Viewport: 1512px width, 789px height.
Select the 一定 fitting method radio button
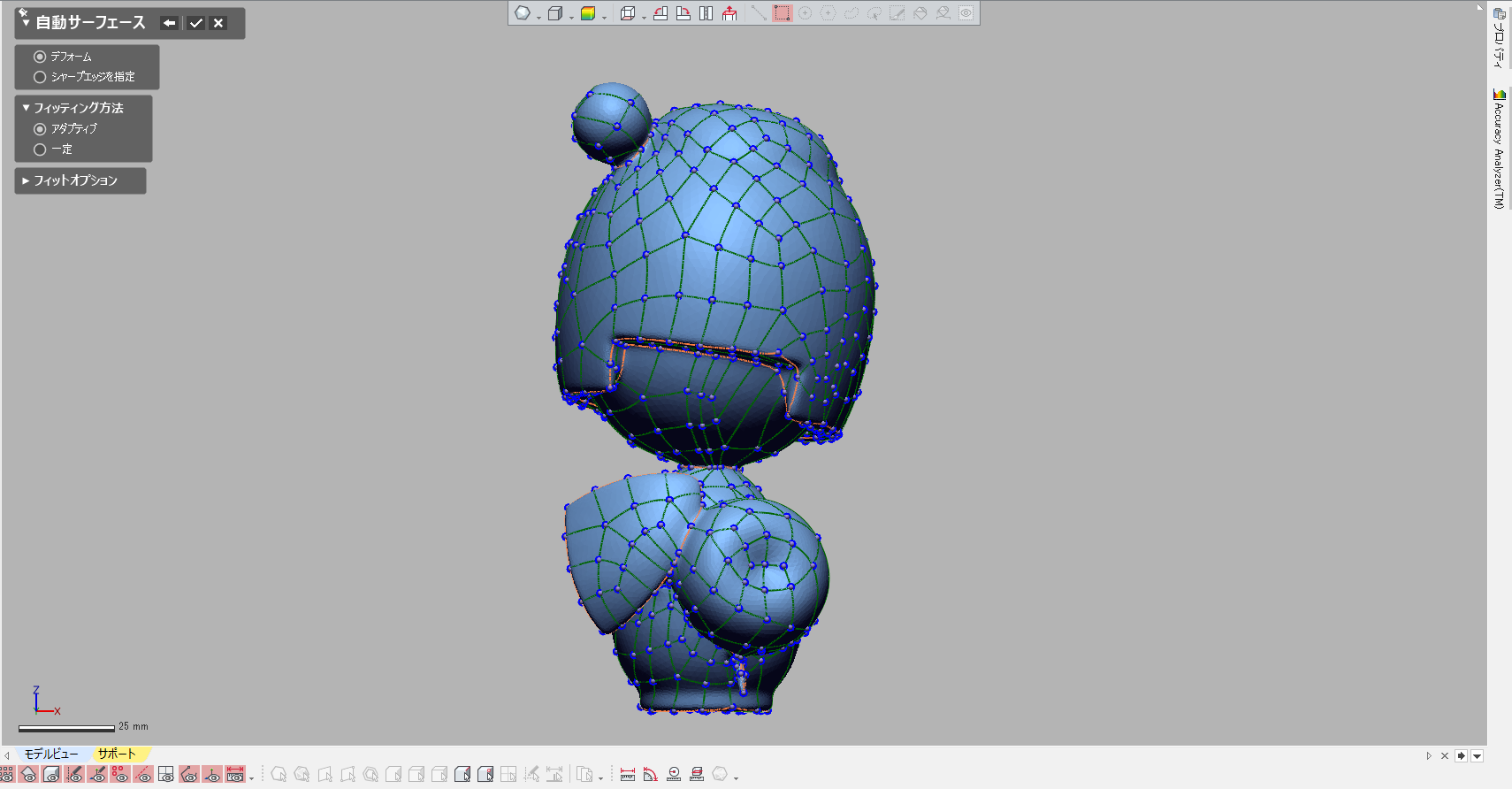click(40, 149)
